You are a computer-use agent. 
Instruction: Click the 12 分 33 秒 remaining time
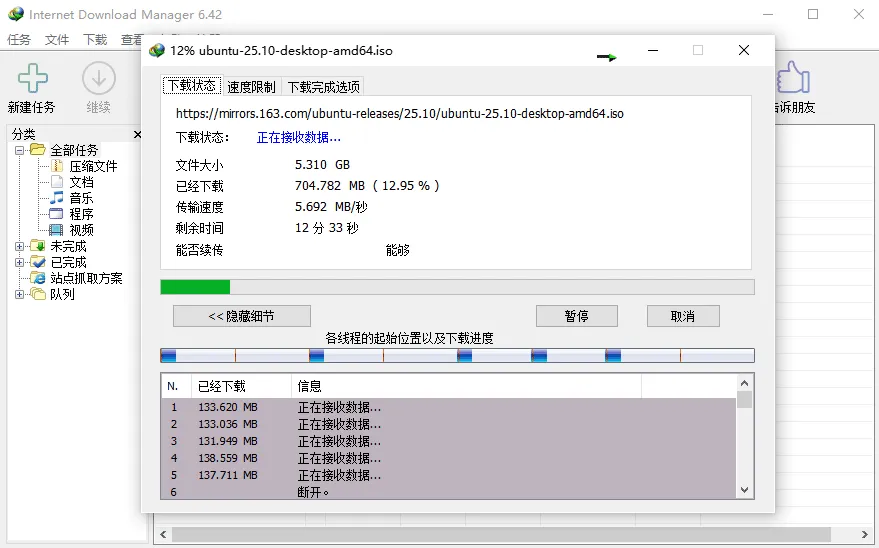(327, 228)
